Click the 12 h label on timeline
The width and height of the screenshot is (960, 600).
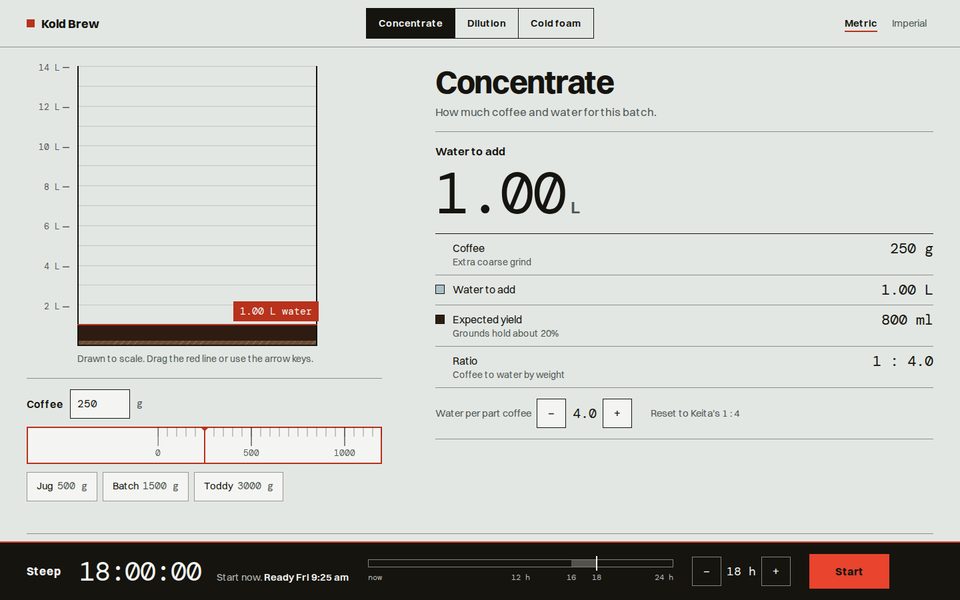click(520, 577)
